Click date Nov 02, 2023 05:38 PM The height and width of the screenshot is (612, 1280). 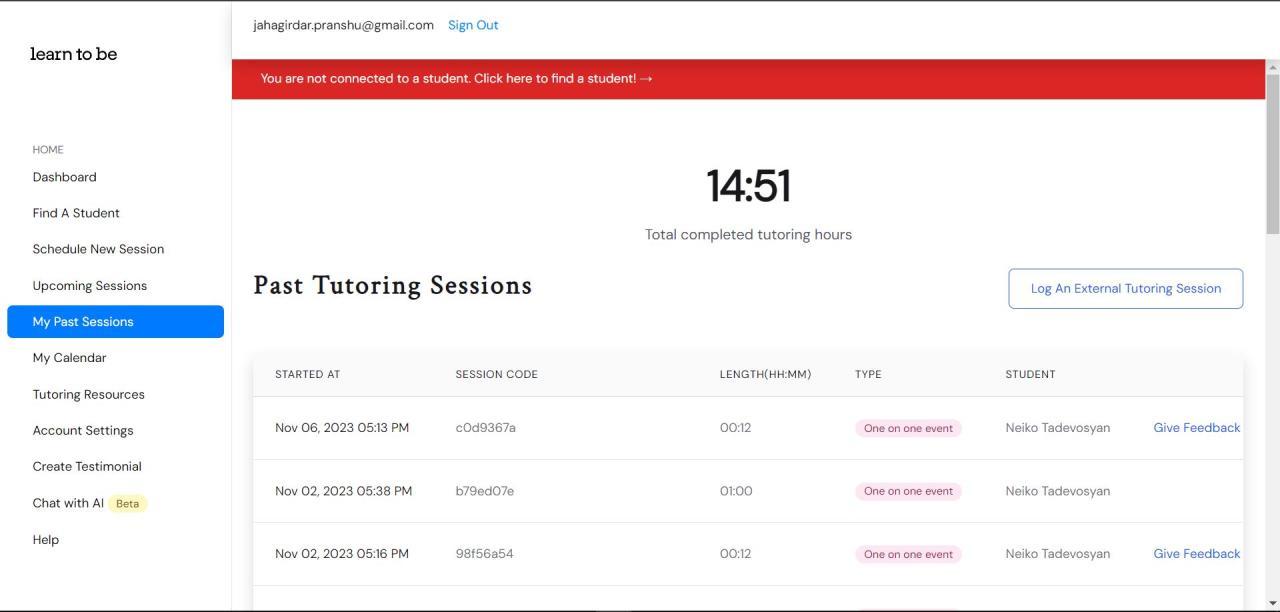[343, 490]
